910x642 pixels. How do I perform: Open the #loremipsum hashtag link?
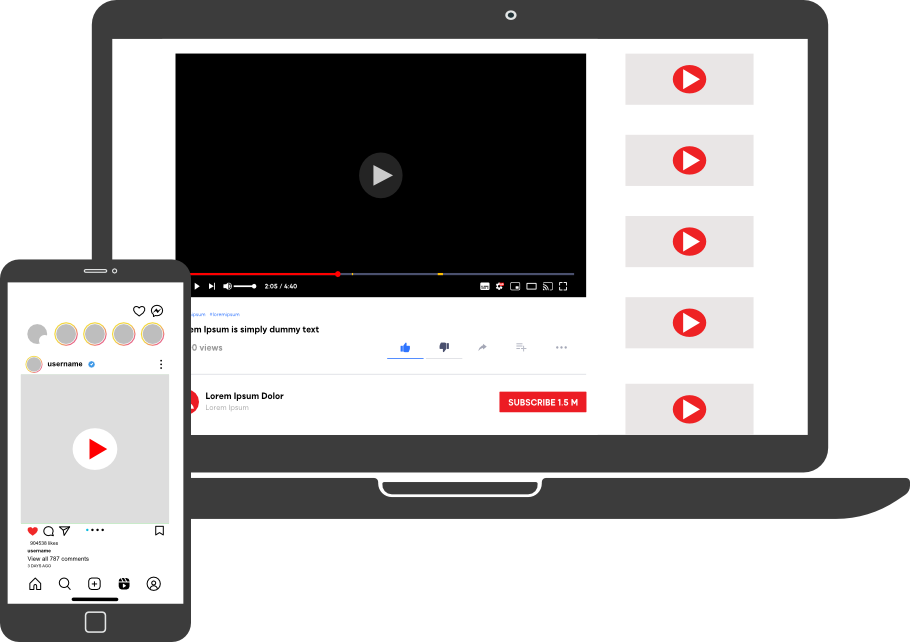pos(225,315)
